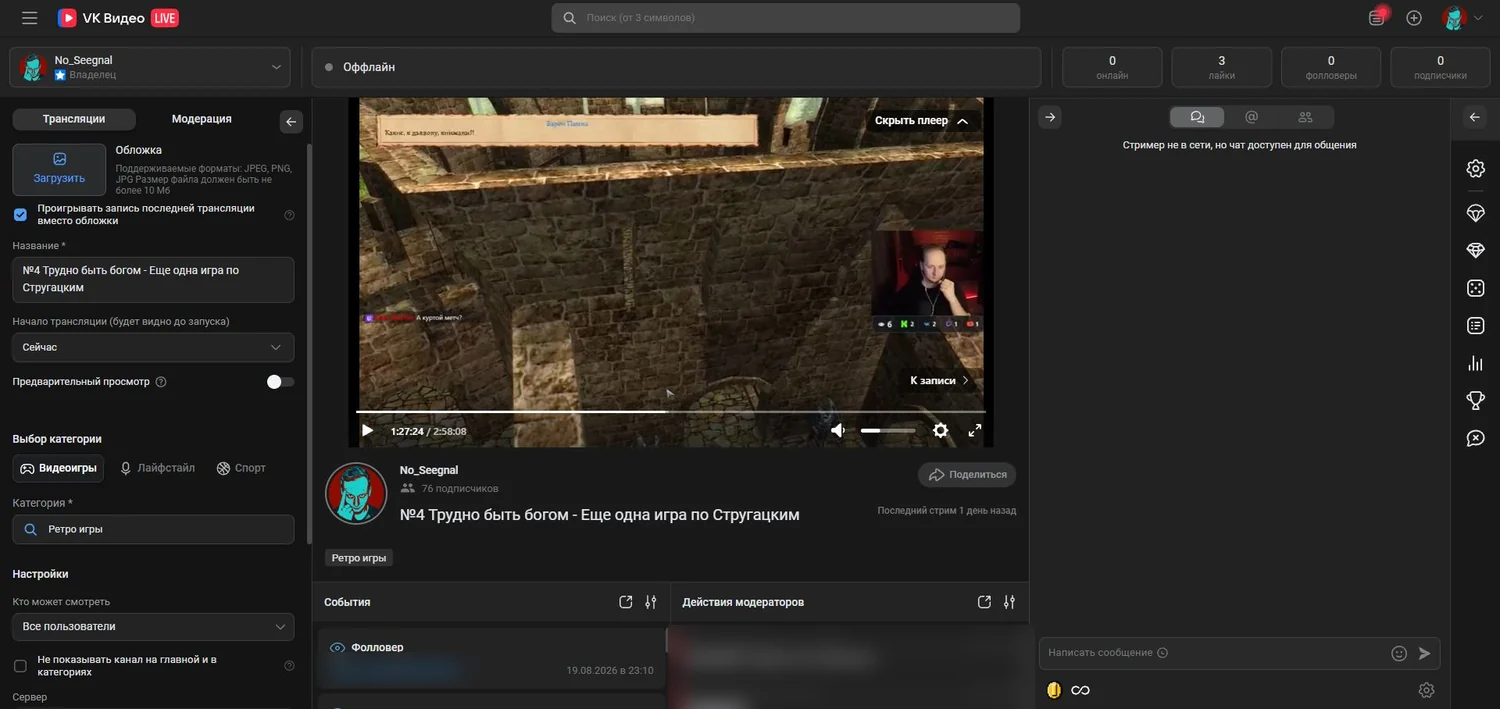Collapse the chat panel with right arrow
Viewport: 1500px width, 709px height.
click(1050, 117)
